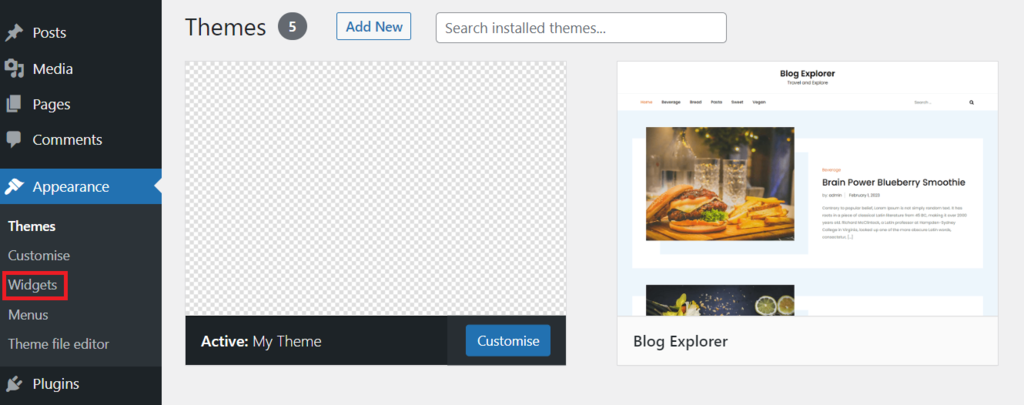Focus the Search installed themes field
1024x405 pixels.
point(581,28)
